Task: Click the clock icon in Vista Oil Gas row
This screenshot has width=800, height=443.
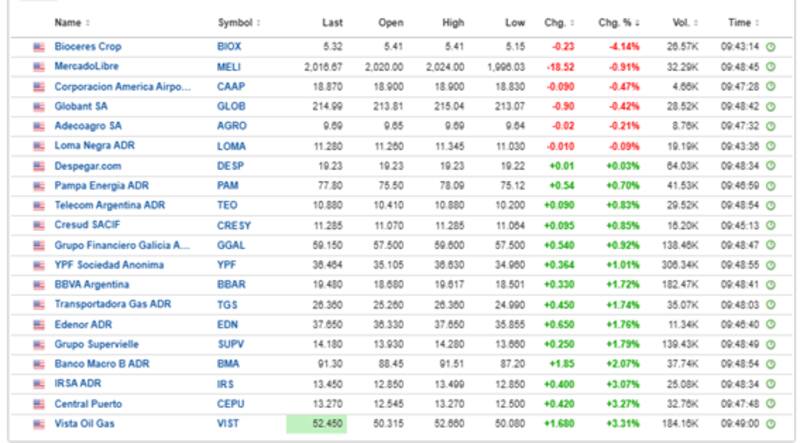Action: click(769, 425)
